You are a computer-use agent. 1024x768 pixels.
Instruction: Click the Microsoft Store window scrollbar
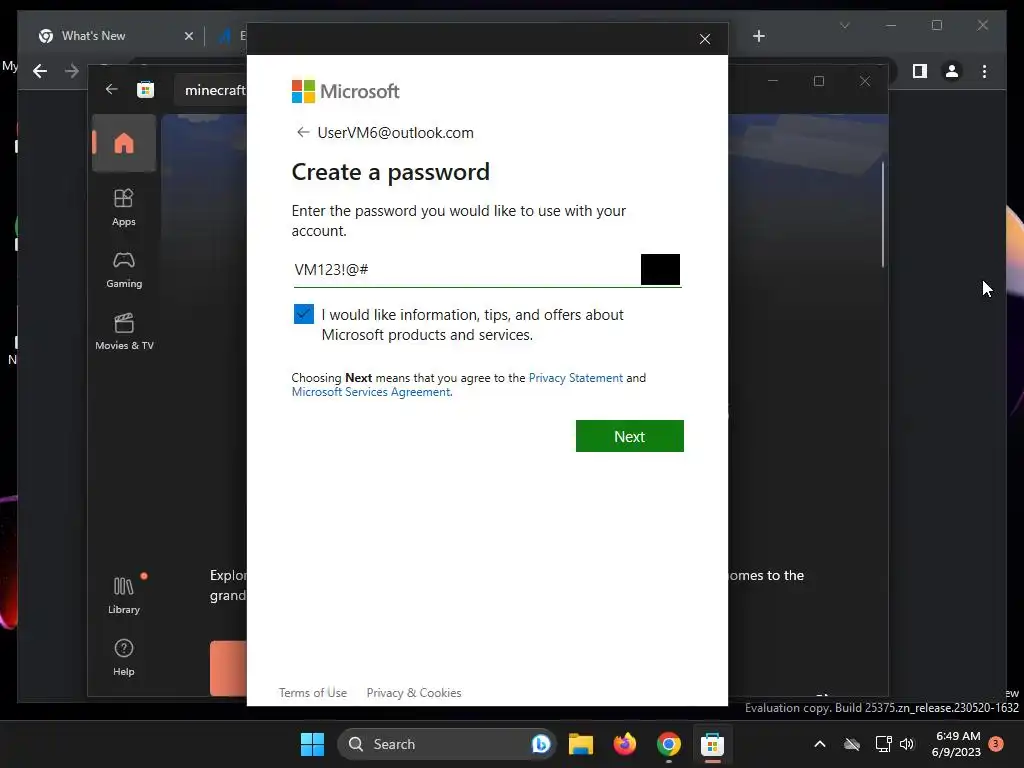[883, 214]
